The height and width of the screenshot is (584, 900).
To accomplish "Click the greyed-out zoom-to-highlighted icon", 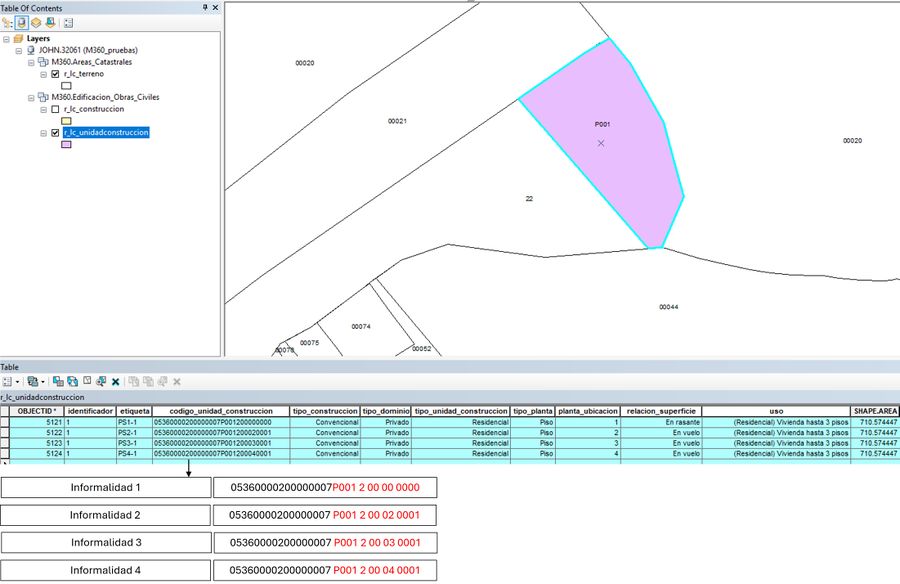I will pos(162,381).
